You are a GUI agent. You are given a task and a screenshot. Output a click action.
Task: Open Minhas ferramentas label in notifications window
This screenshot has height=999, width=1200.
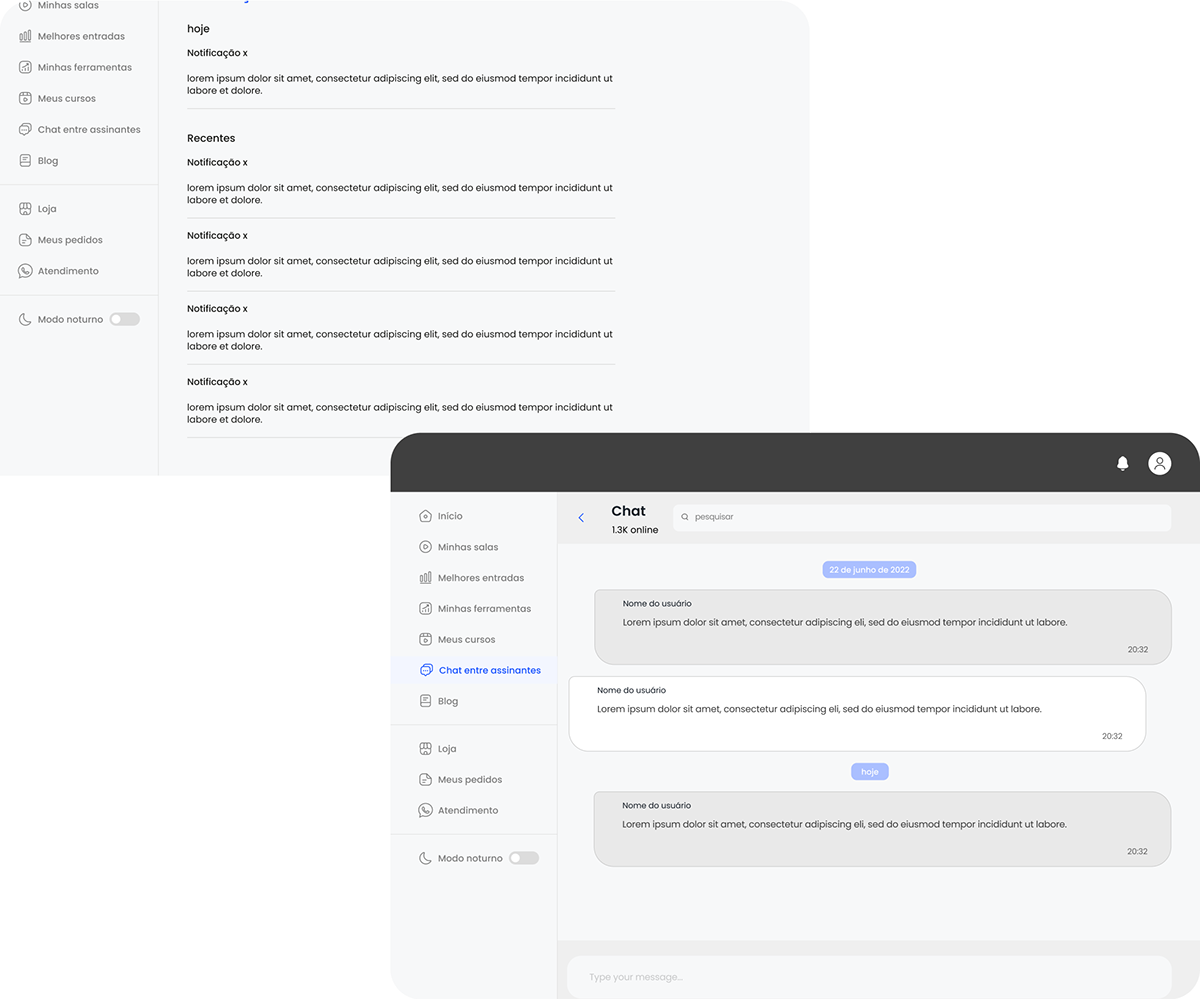click(x=85, y=67)
